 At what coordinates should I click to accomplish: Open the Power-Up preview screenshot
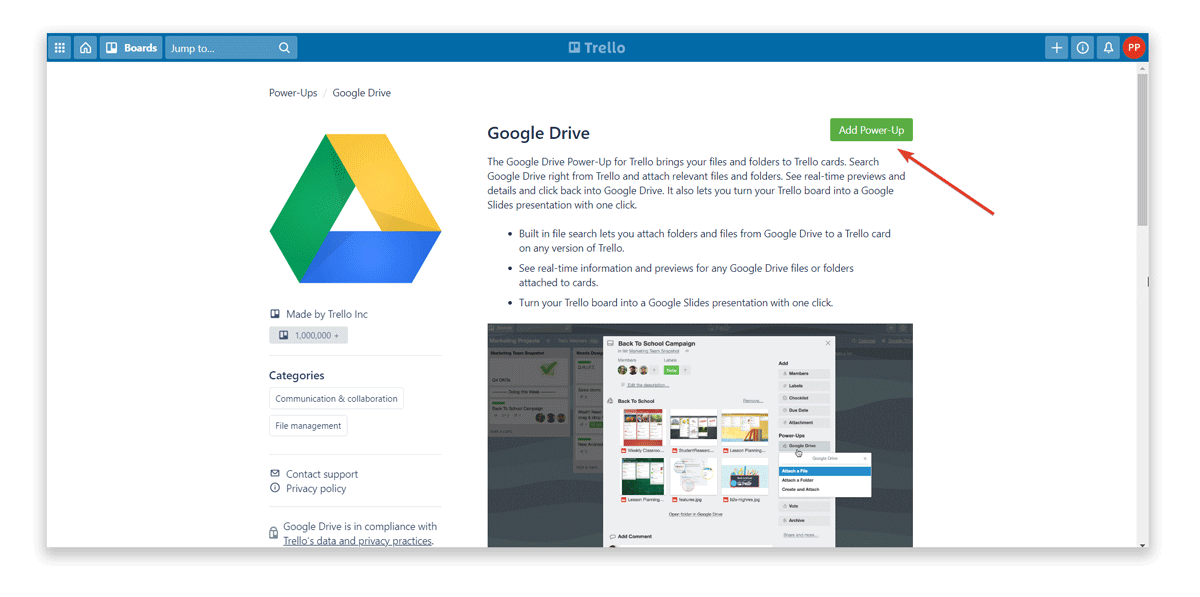(x=700, y=435)
